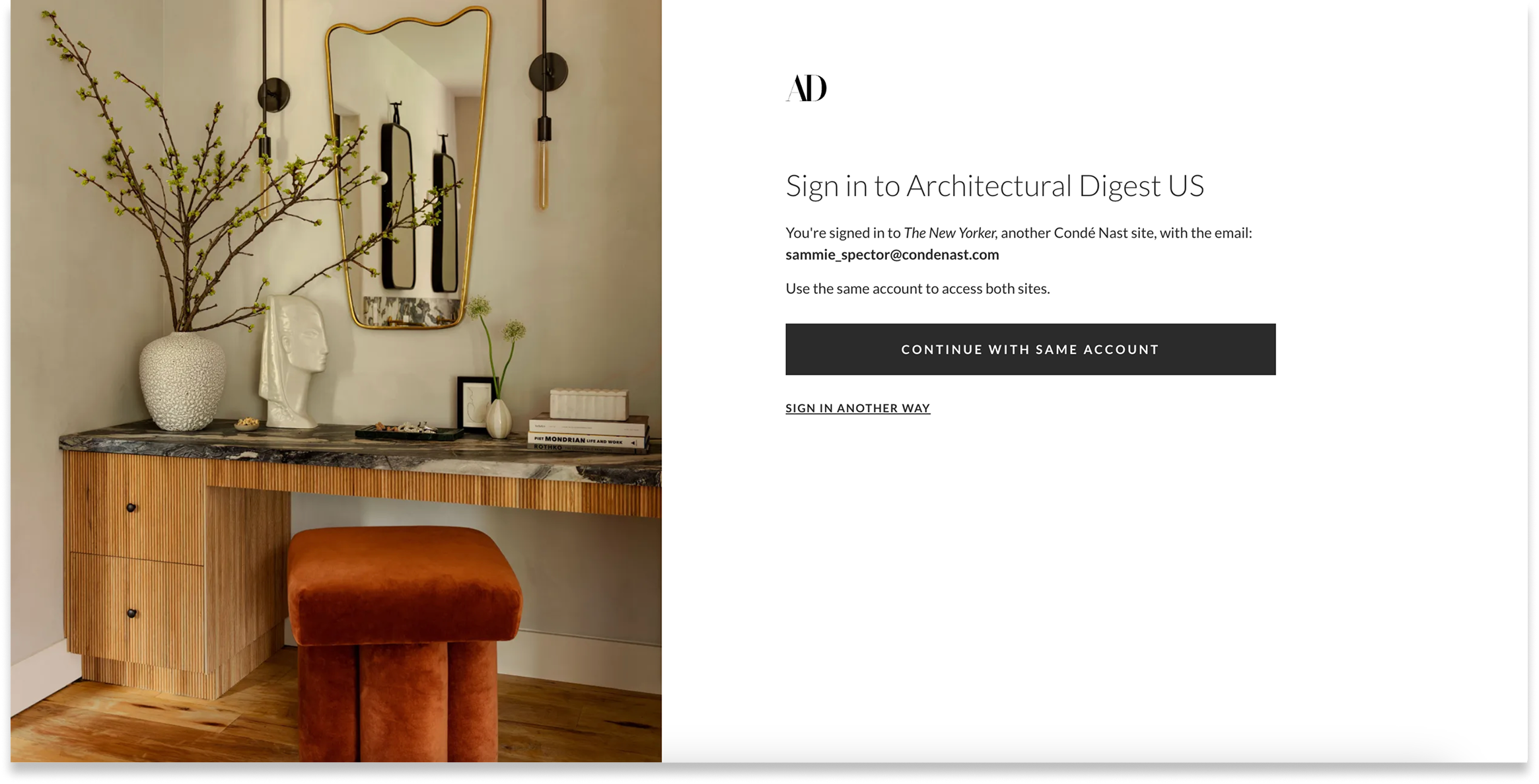Click the white ribbed box atop the books
This screenshot has height=784, width=1539.
pos(589,404)
